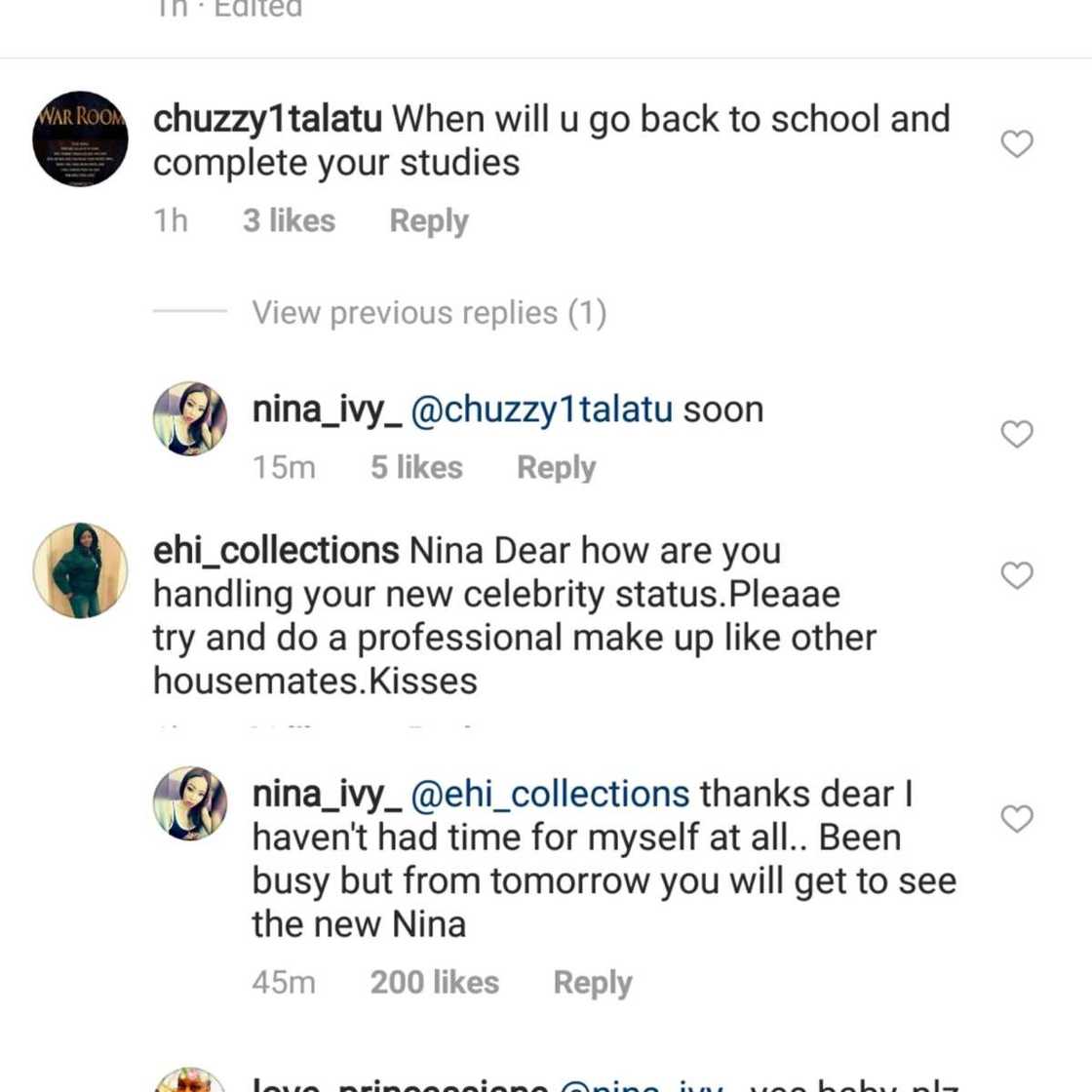View nina_ivy_'s profile picture beside 'soon'
This screenshot has width=1092, height=1092.
[190, 417]
